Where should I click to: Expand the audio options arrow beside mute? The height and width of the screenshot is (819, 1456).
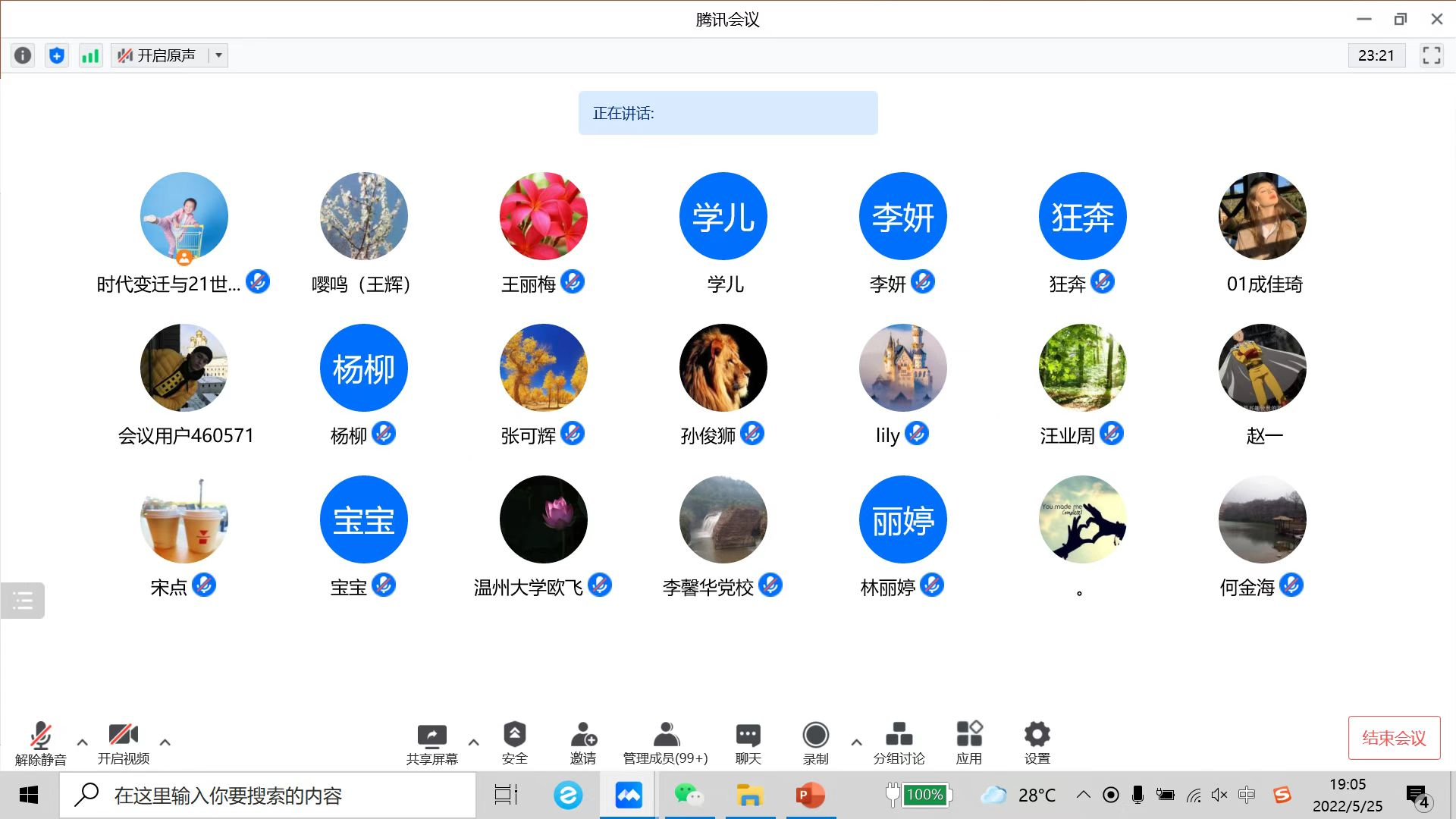82,742
